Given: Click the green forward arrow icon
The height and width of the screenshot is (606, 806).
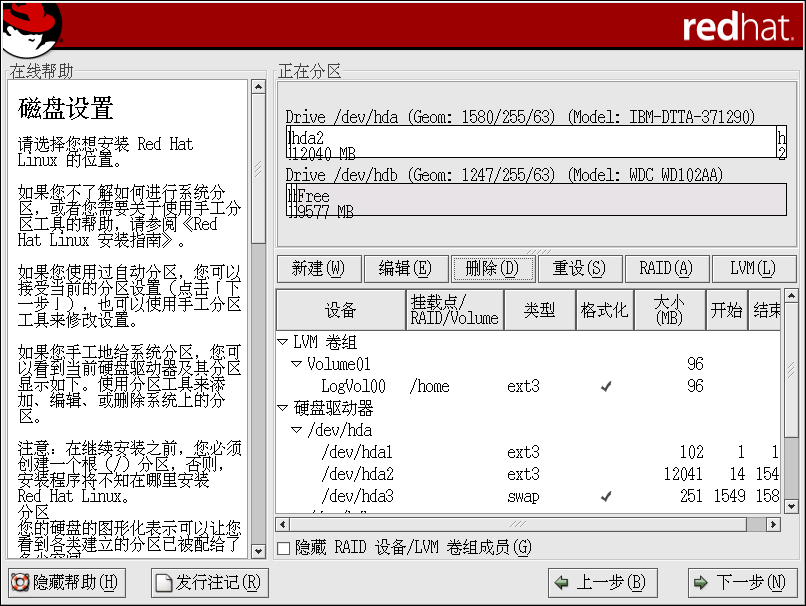Looking at the screenshot, I should [x=701, y=582].
